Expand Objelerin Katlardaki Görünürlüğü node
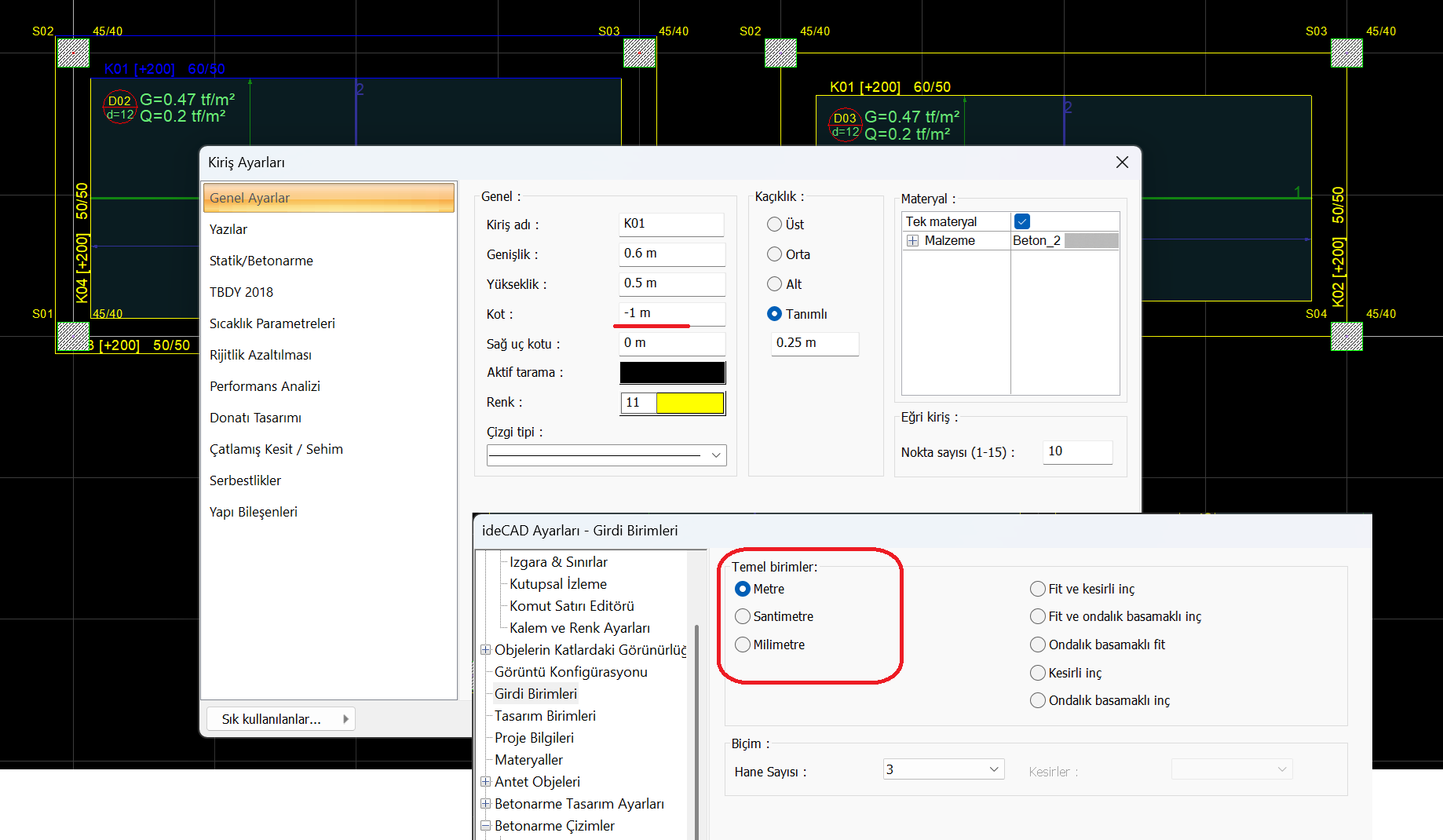 tap(486, 650)
